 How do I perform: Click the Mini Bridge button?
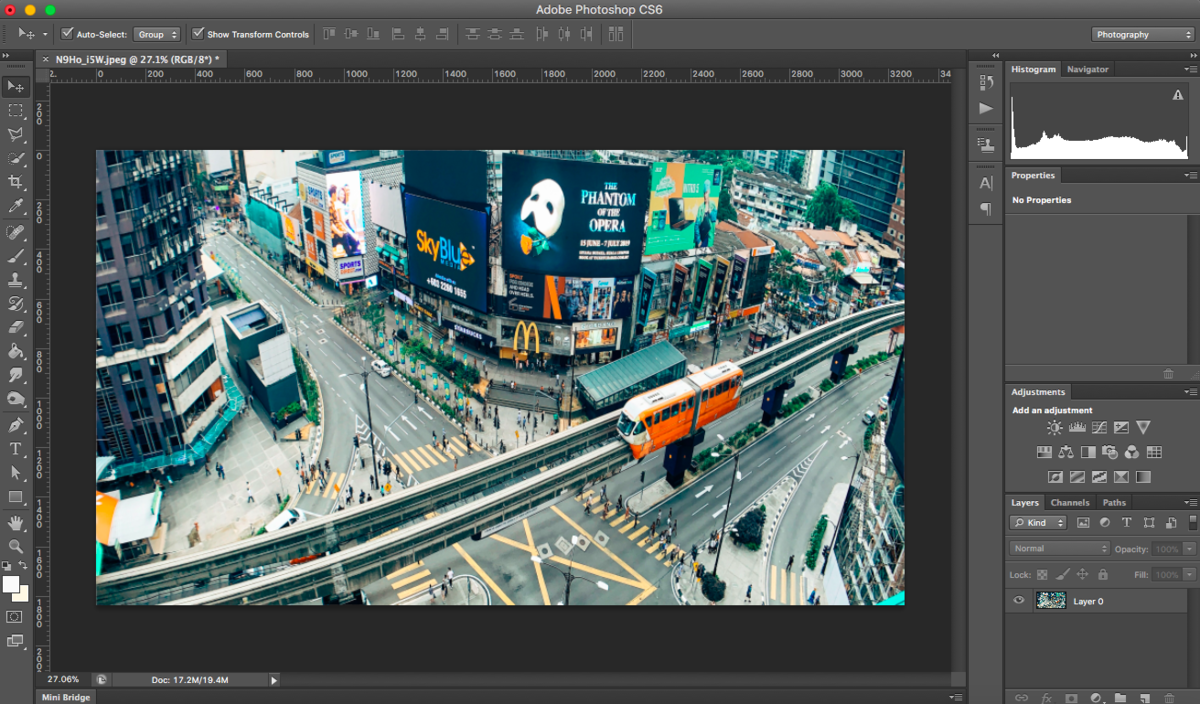[x=64, y=696]
